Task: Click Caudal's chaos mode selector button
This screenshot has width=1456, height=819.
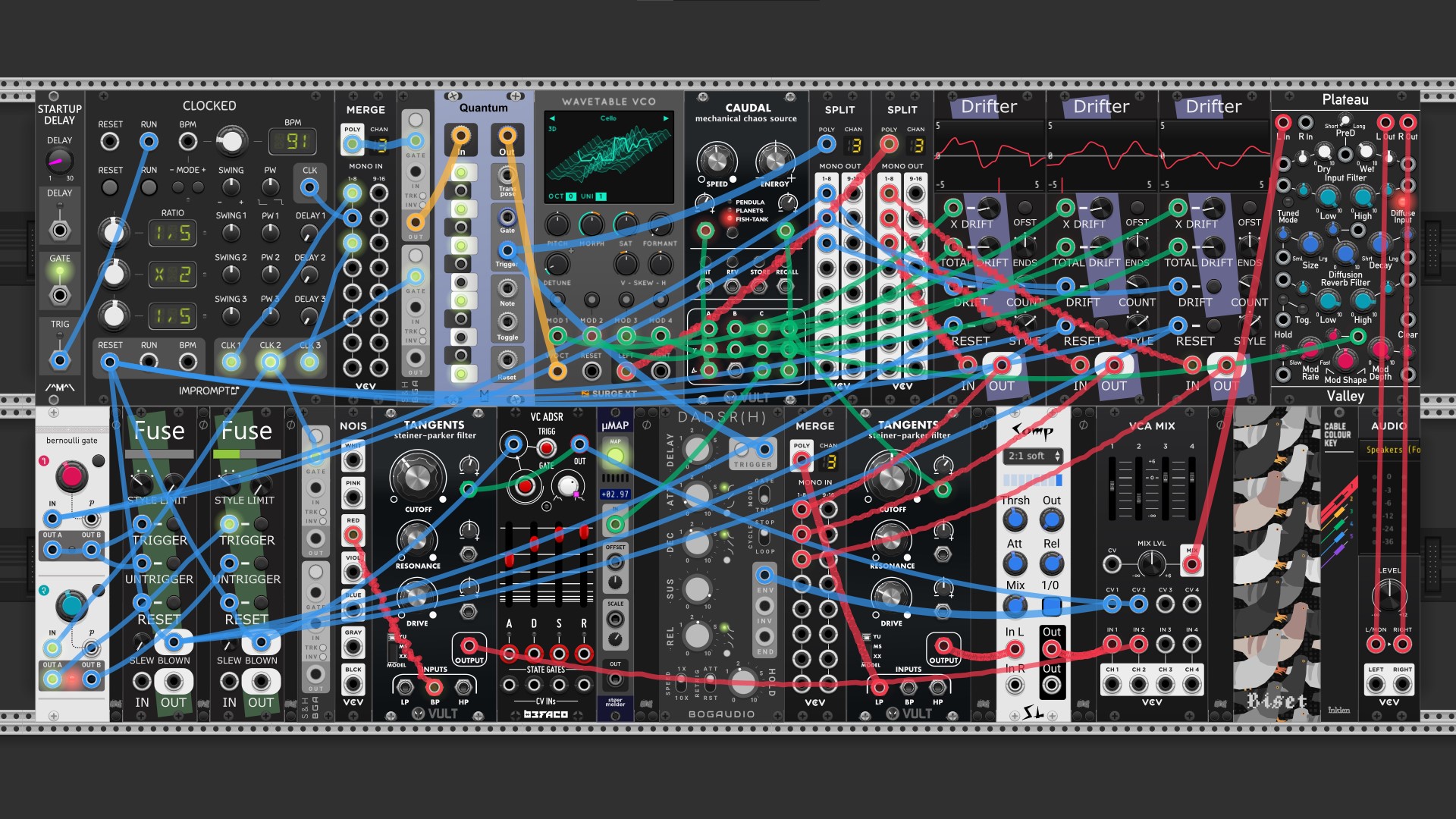Action: [732, 233]
